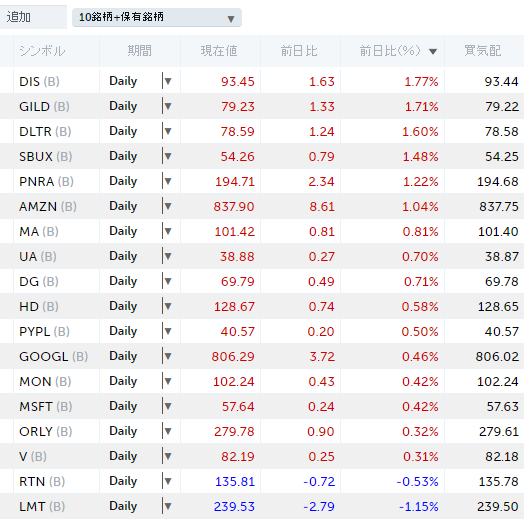Select the DIS (B) symbol
Image resolution: width=524 pixels, height=519 pixels.
pos(39,82)
